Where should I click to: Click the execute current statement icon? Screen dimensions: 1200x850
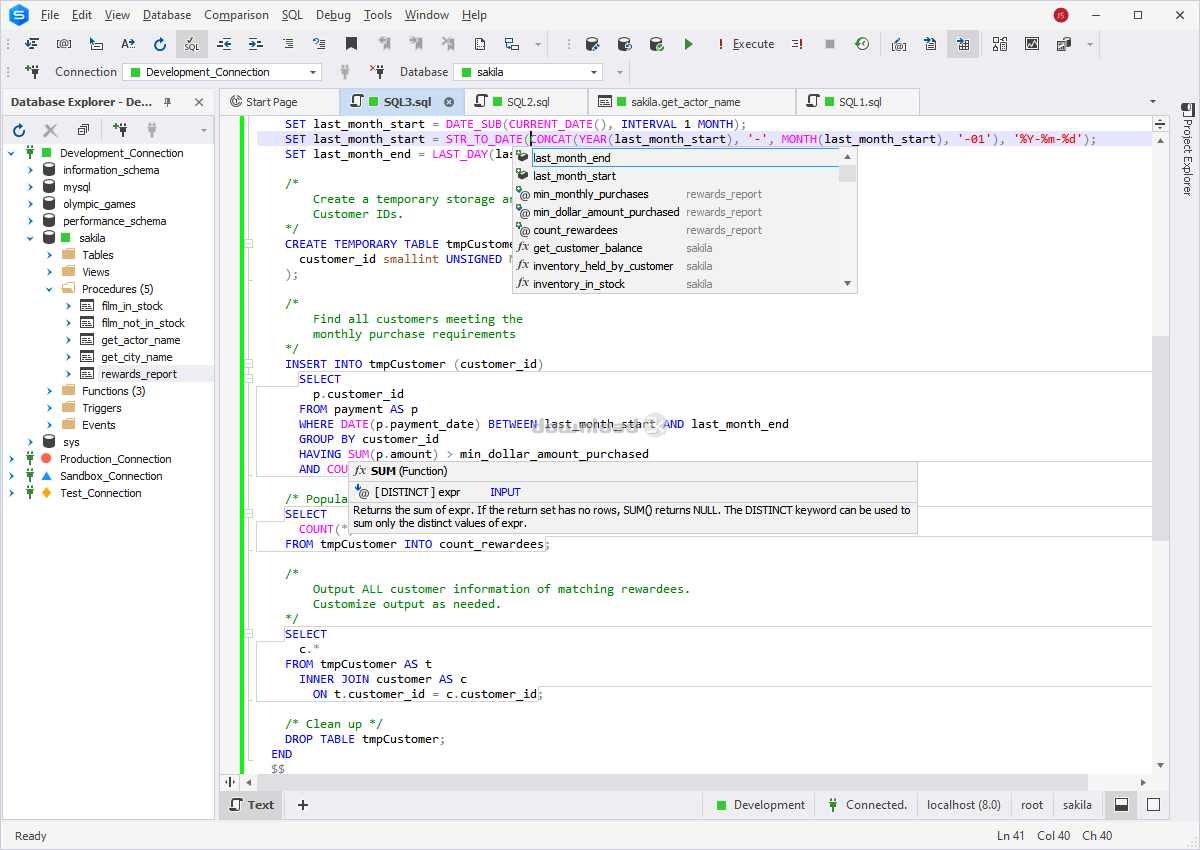point(797,44)
